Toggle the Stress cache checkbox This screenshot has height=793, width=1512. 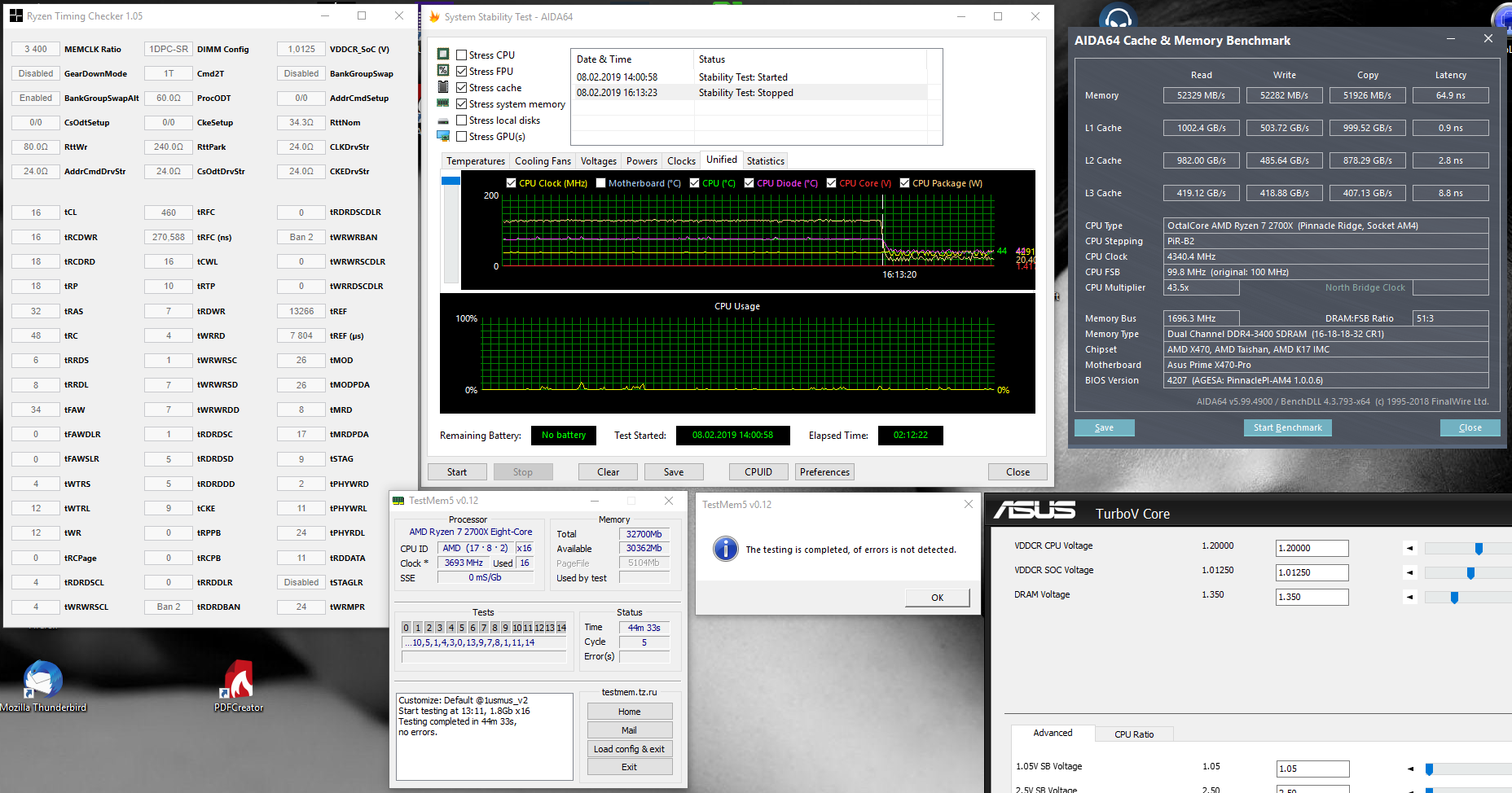(462, 88)
